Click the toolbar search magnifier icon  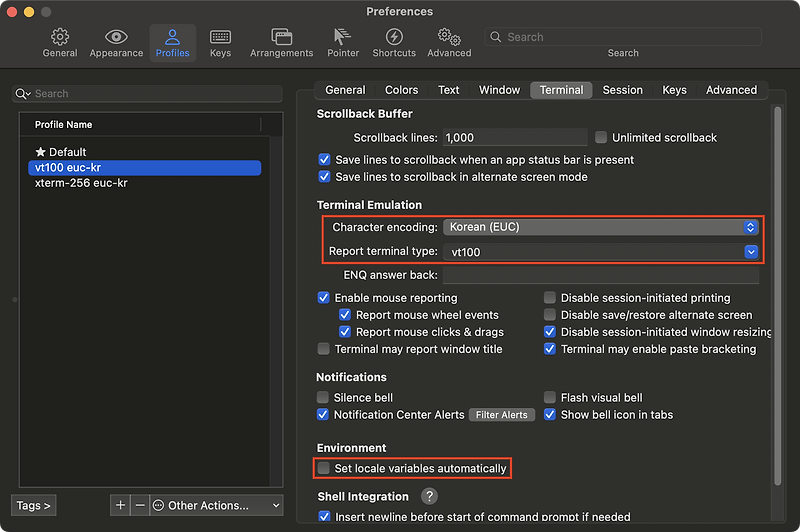(495, 37)
